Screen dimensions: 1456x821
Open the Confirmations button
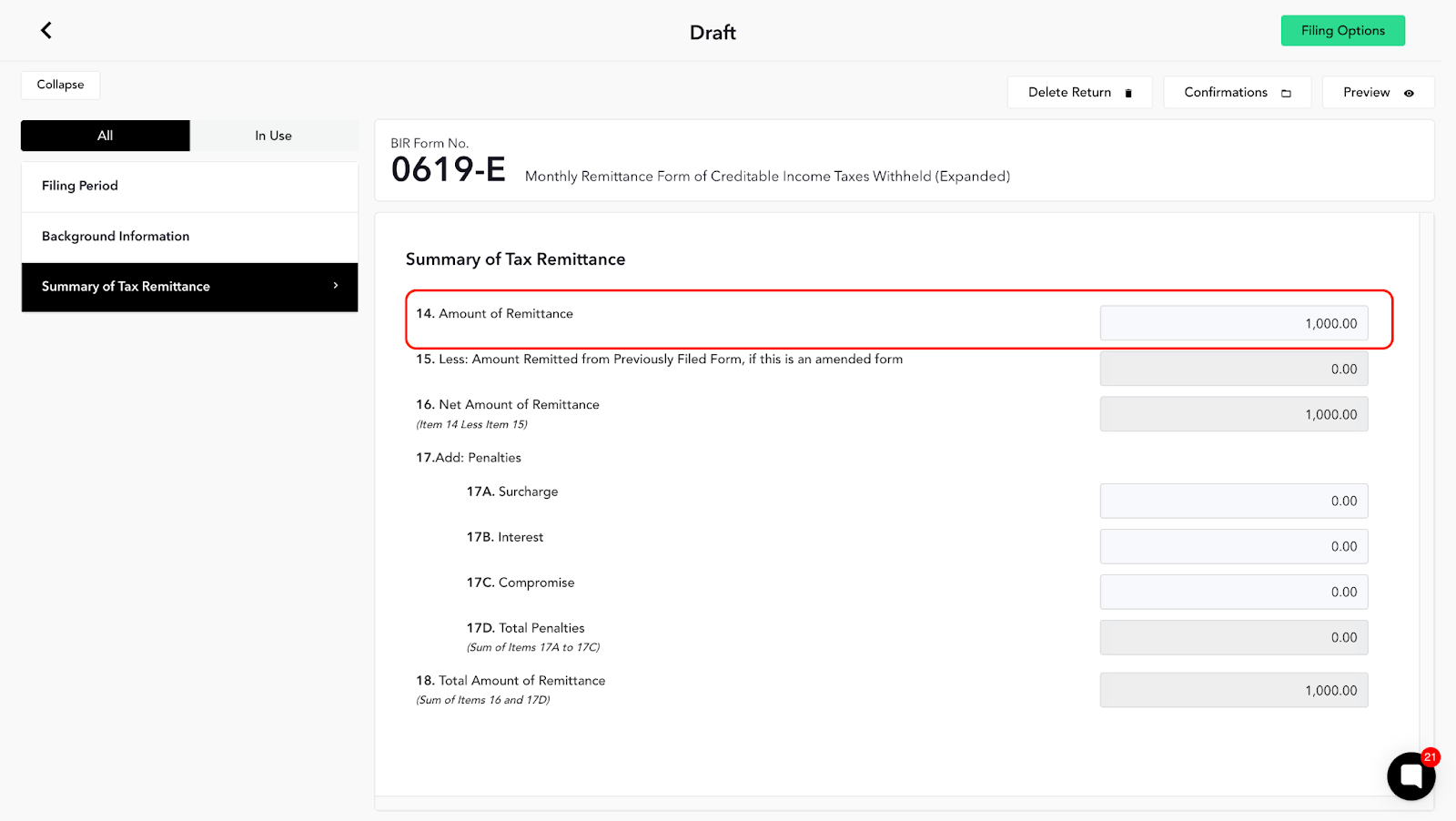(1237, 92)
